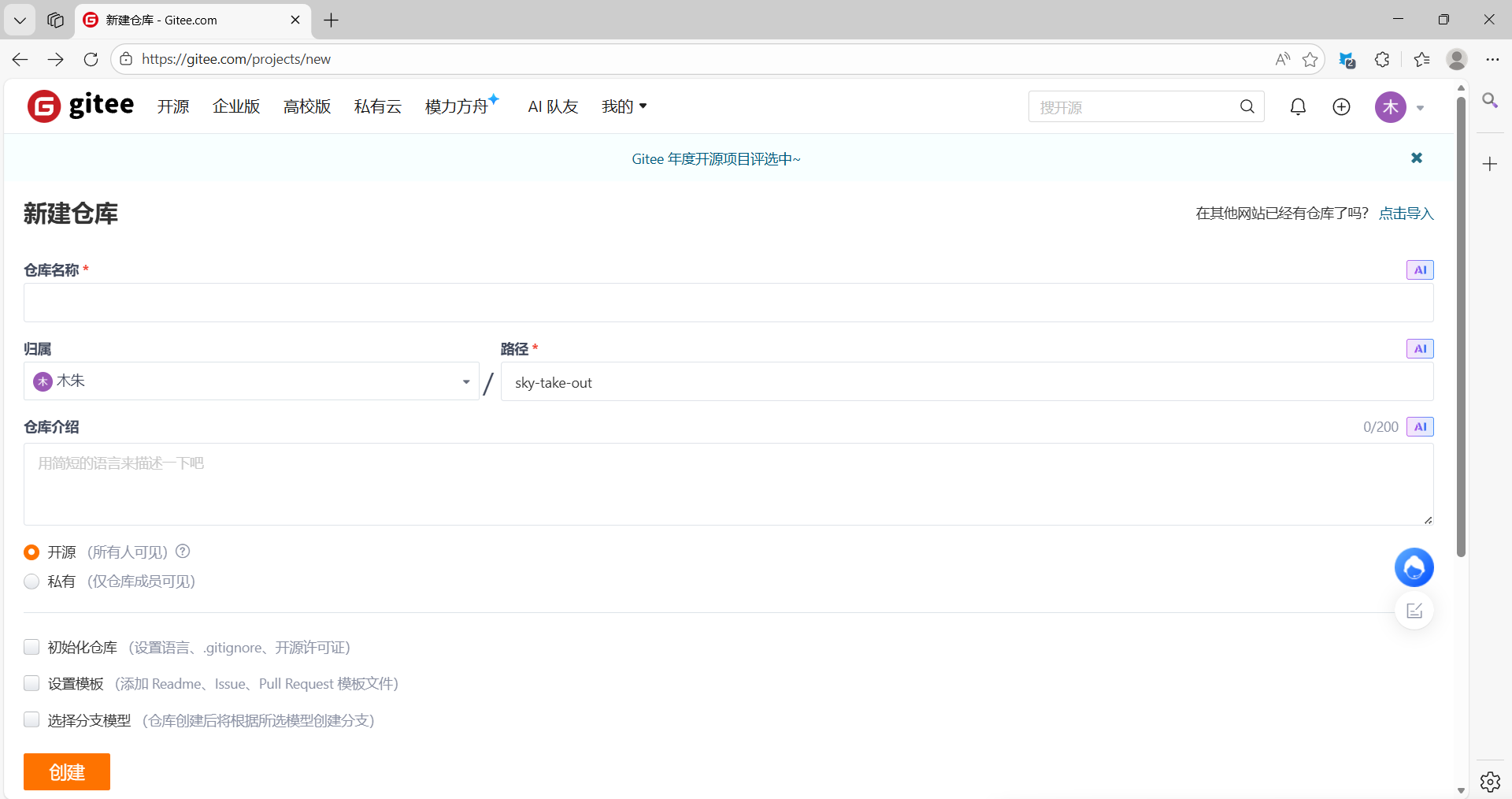This screenshot has width=1512, height=799.
Task: Click the floating feedback edit icon
Action: click(x=1414, y=611)
